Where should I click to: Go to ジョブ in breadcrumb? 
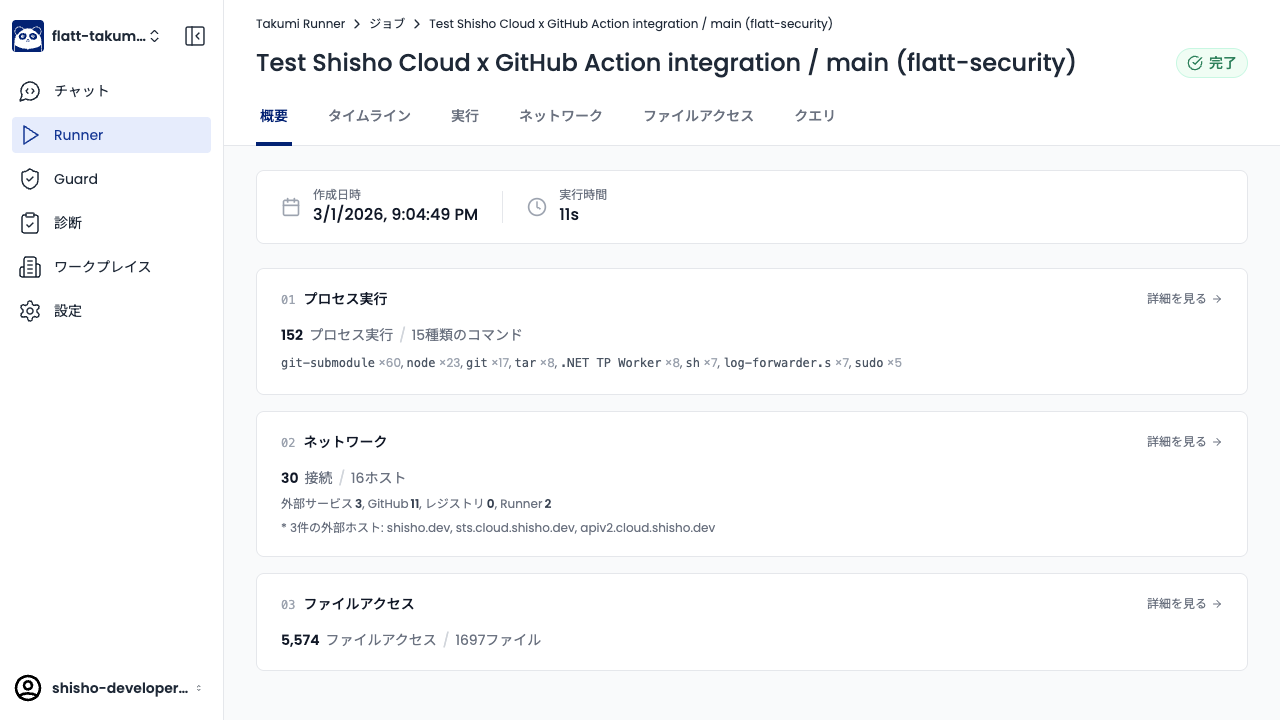[387, 23]
